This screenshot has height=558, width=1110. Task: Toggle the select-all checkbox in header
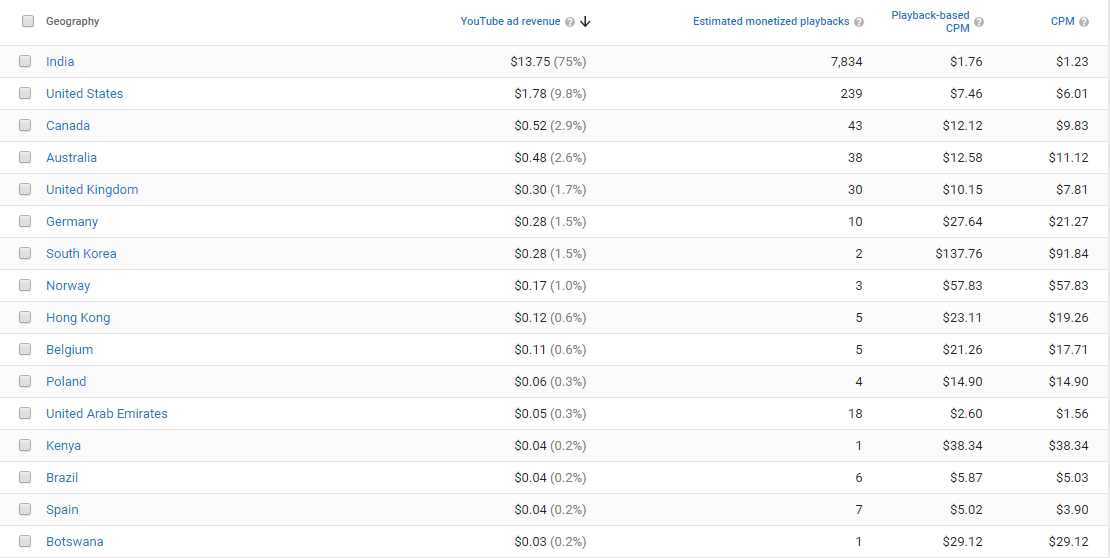tap(28, 21)
